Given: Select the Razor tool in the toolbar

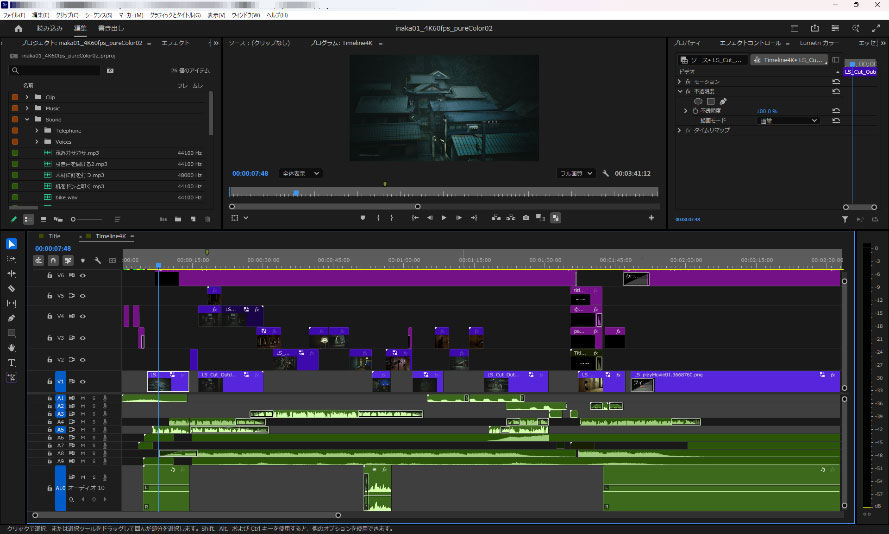Looking at the screenshot, I should 12,288.
